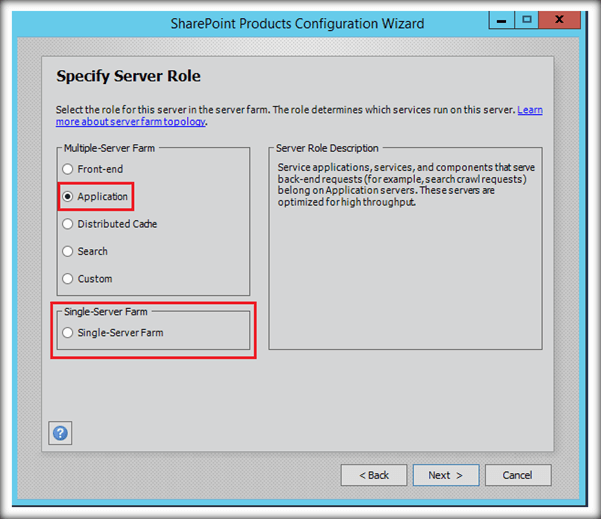Screen dimensions: 601x519
Task: Close the Configuration Wizard window
Action: point(559,20)
